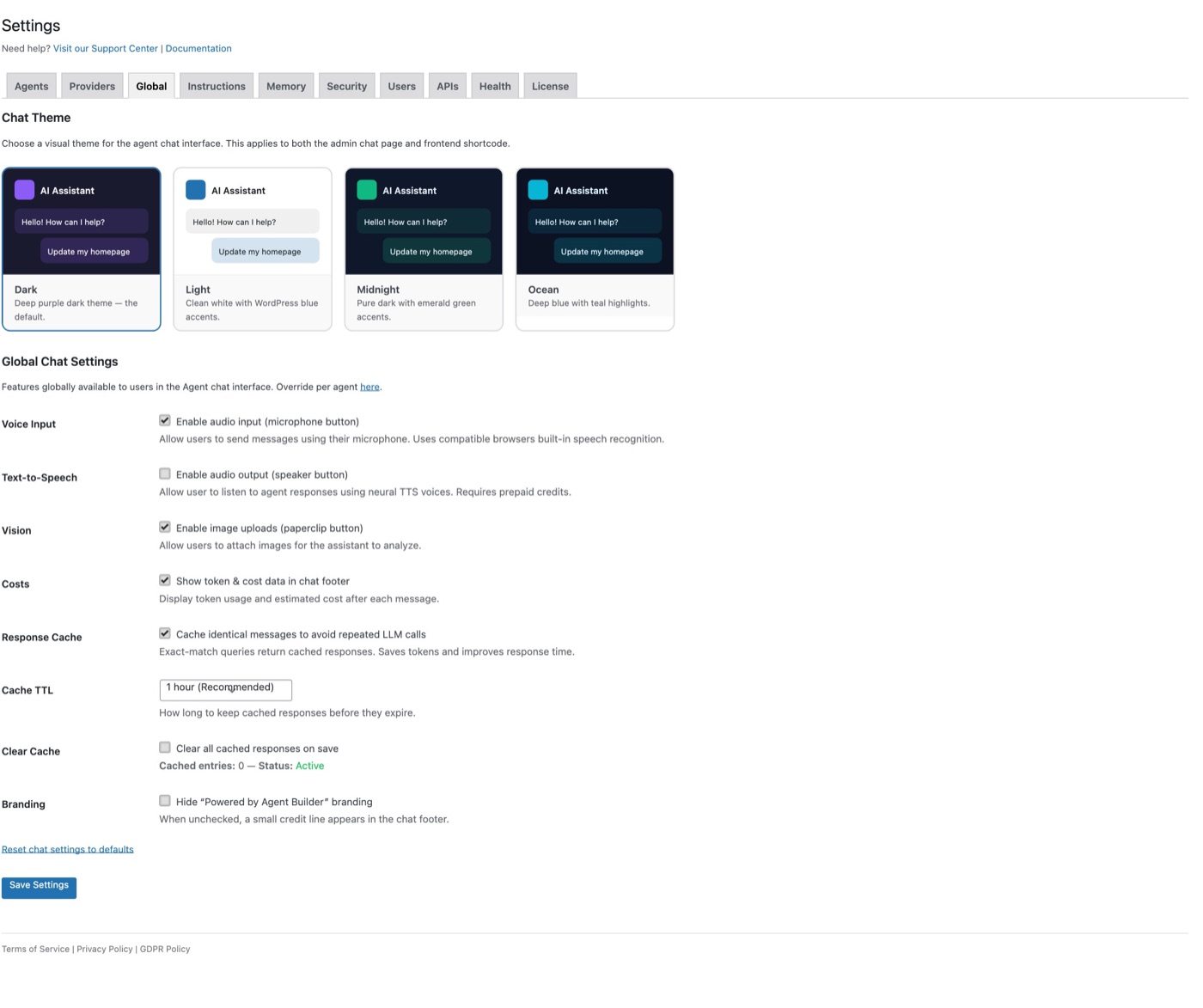Click Reset chat settings to defaults
This screenshot has width=1203, height=1008.
tap(68, 850)
